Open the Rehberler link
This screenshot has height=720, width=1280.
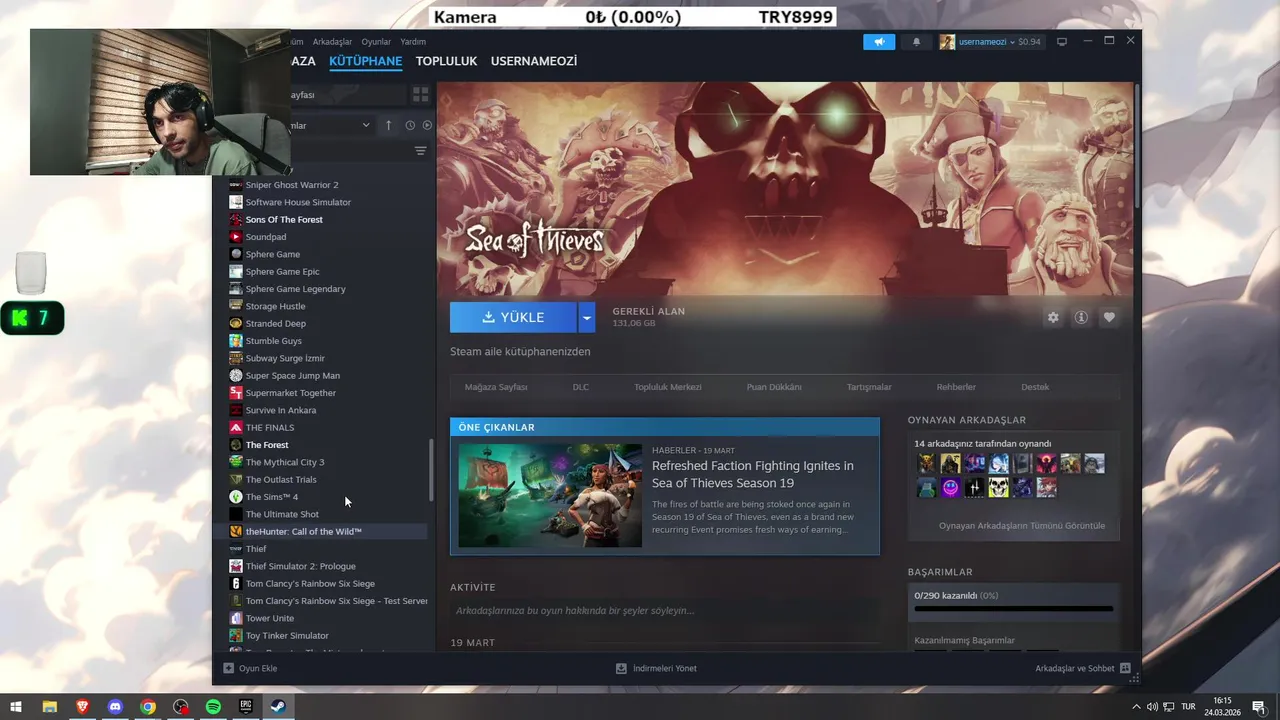tap(956, 387)
